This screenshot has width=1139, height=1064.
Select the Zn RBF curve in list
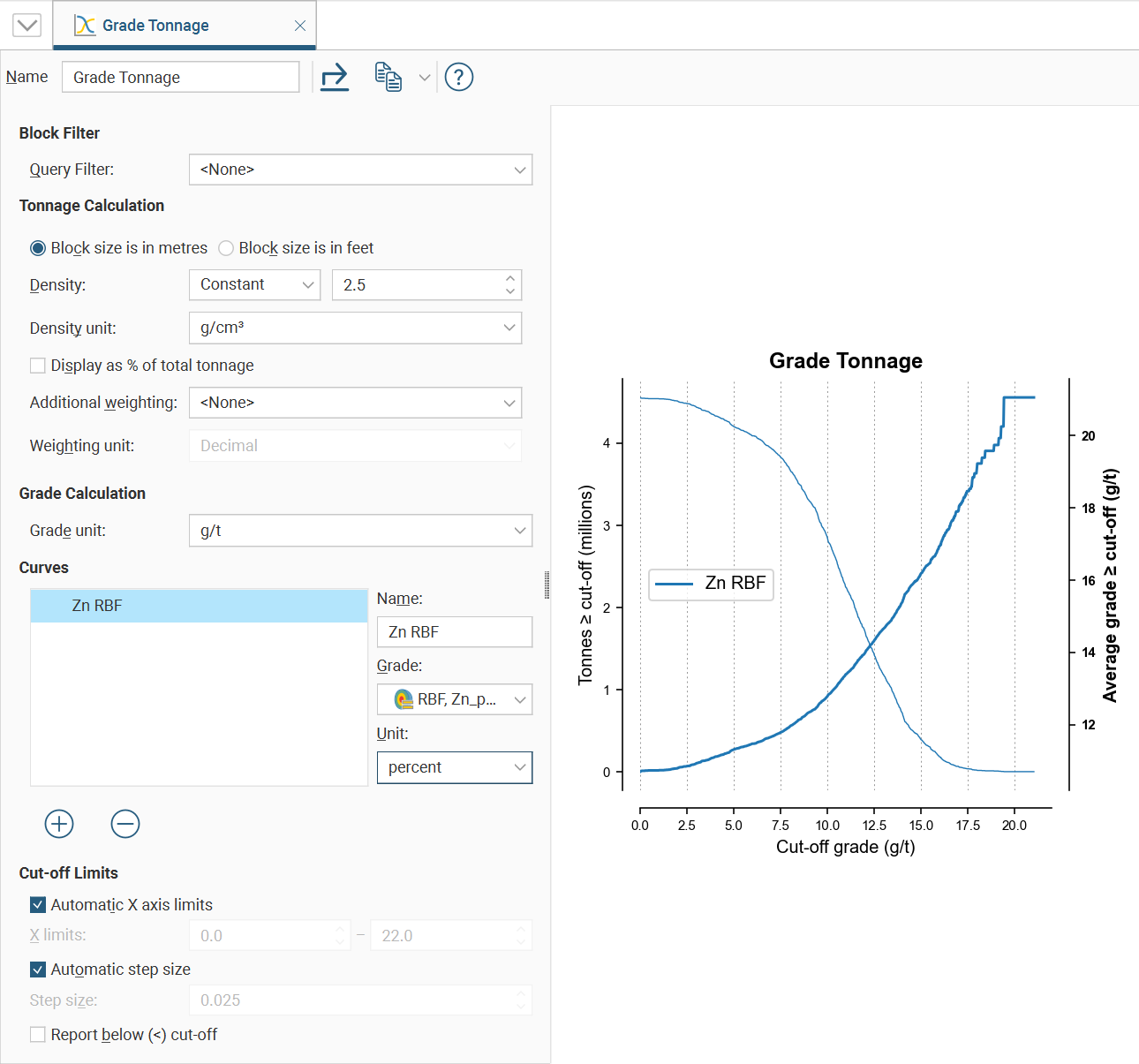[x=199, y=606]
